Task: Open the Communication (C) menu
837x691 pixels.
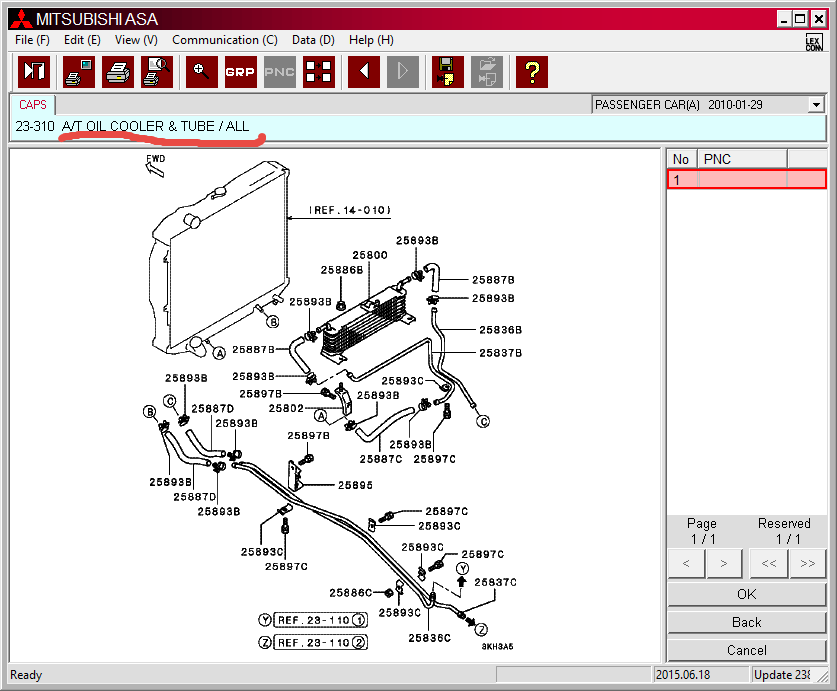Action: point(224,40)
